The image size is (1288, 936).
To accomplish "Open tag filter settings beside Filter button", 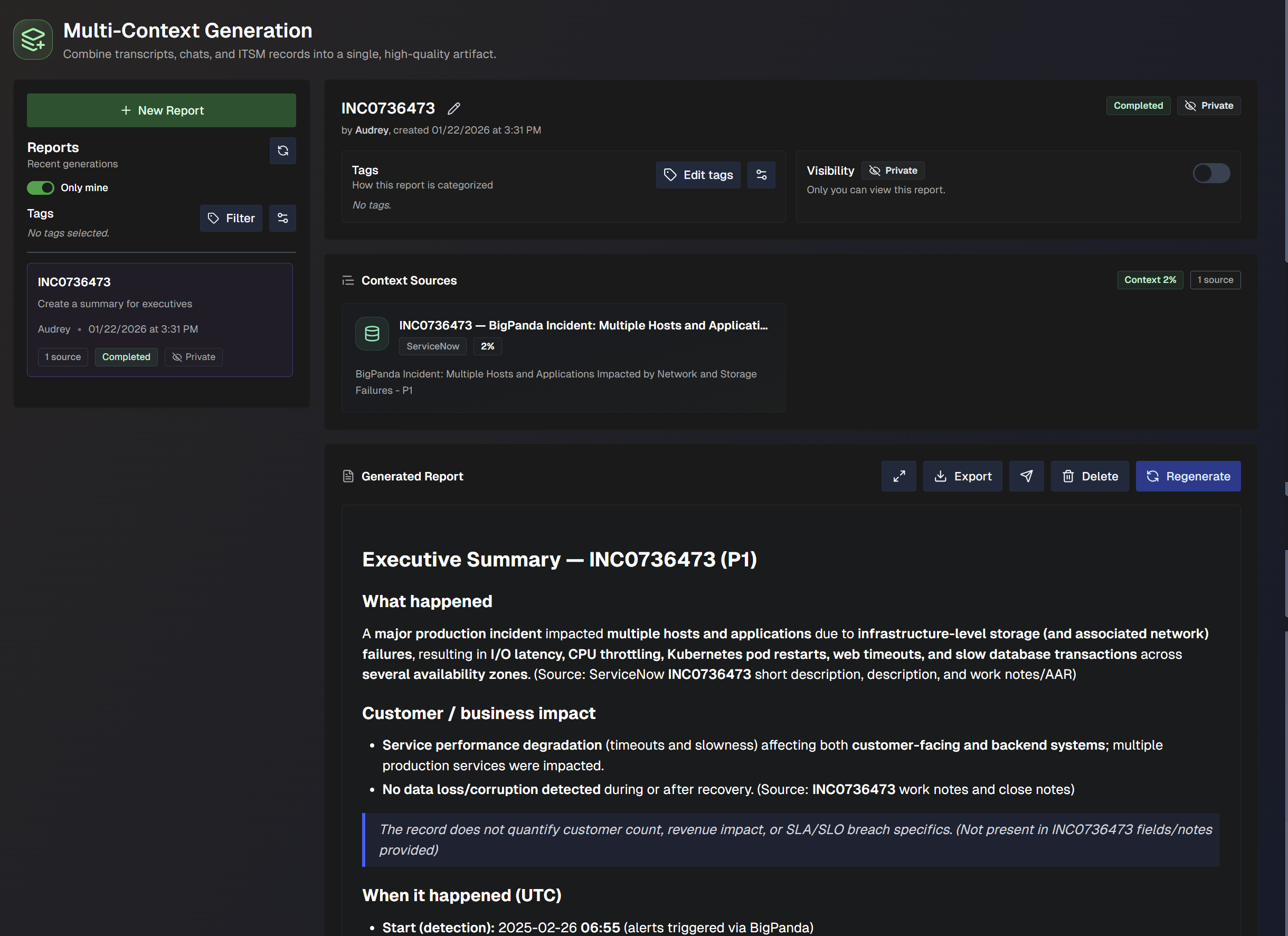I will [282, 218].
